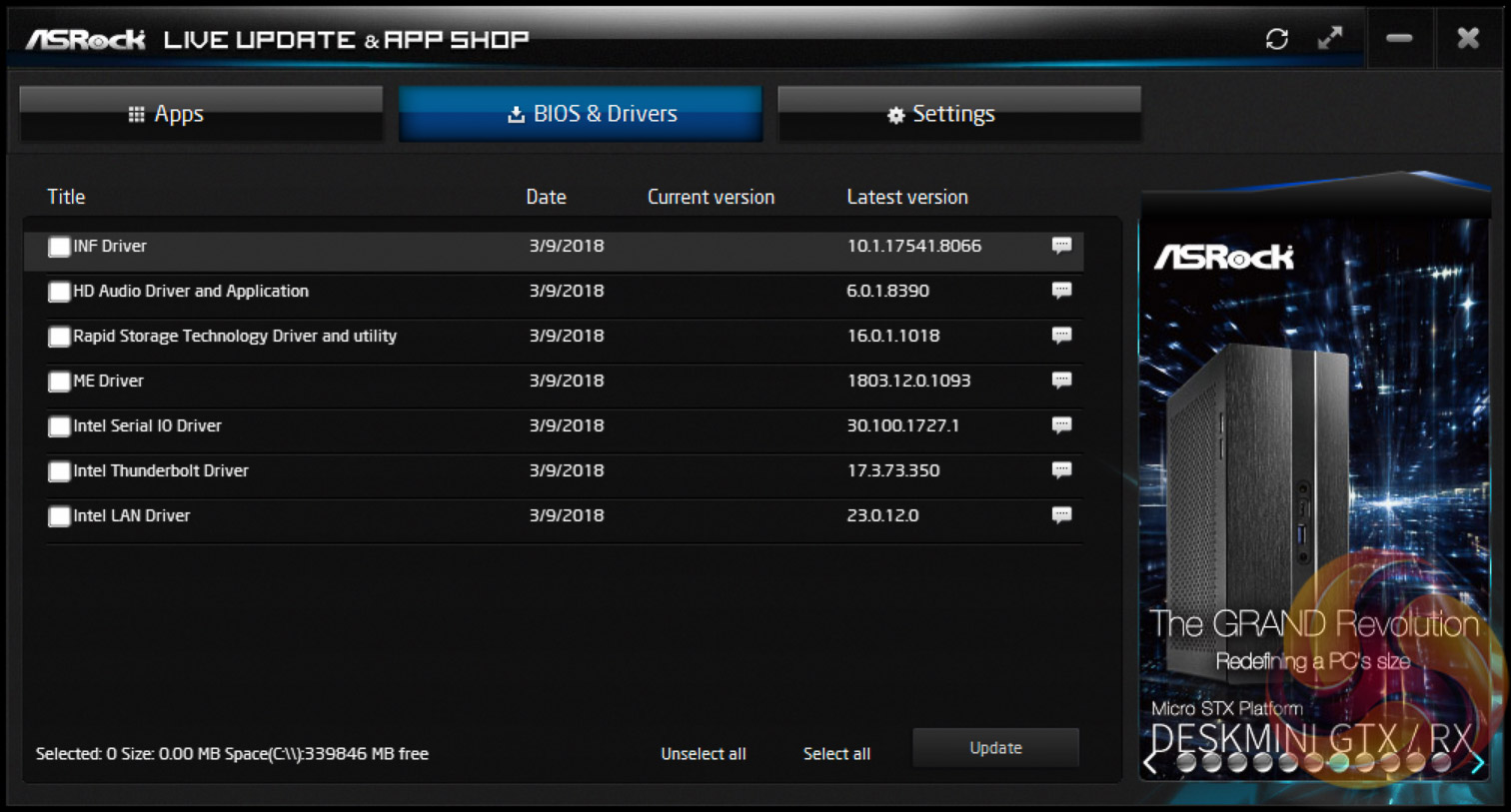This screenshot has width=1511, height=812.
Task: Open info bubble icon for ME Driver
Action: tap(1061, 381)
